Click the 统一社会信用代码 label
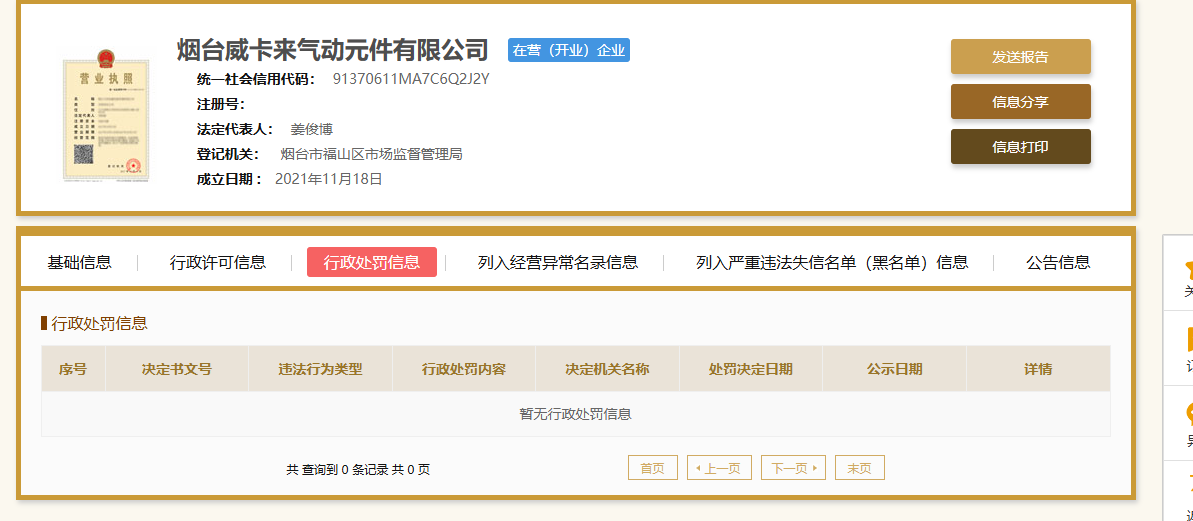 (256, 79)
